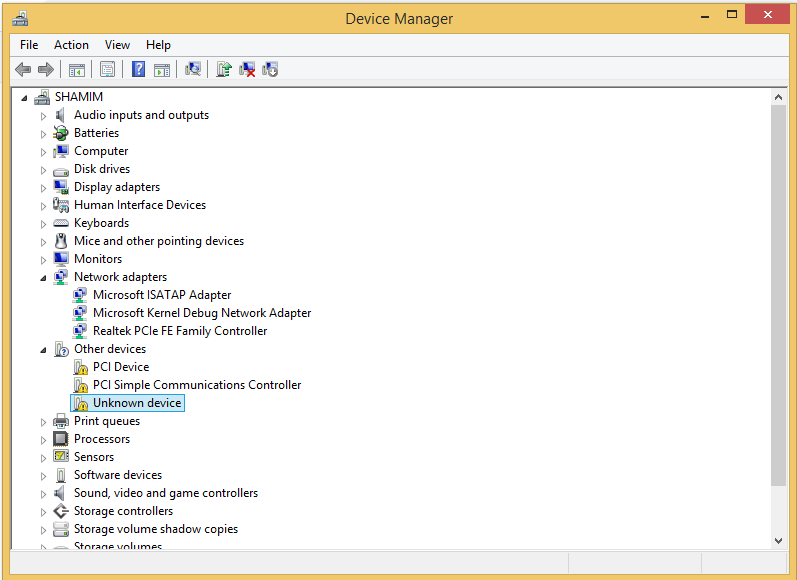Select the Unknown device entry
Image resolution: width=797 pixels, height=580 pixels.
coord(137,403)
